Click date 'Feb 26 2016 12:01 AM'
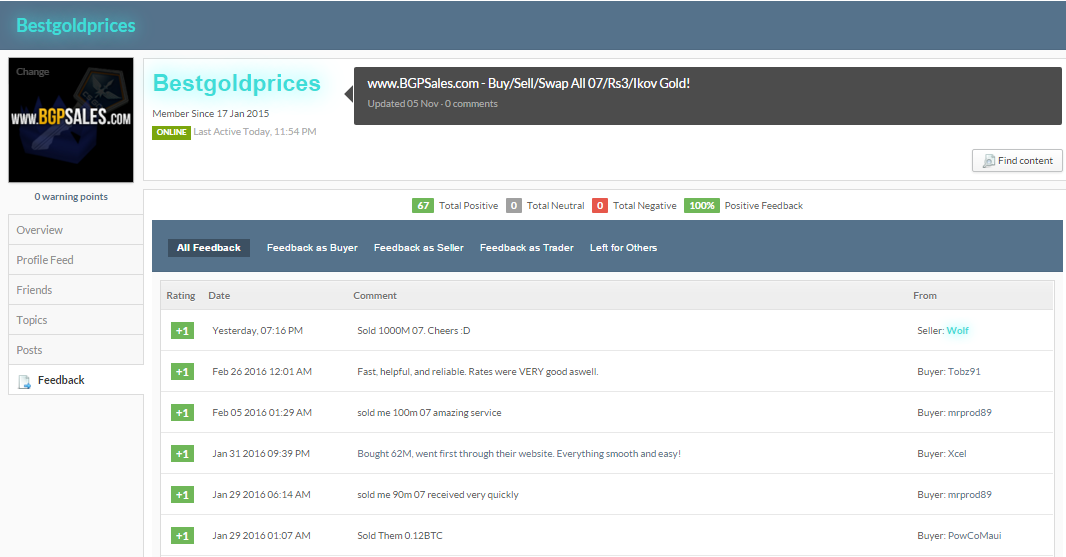Viewport: 1066px width, 557px height. click(x=262, y=371)
